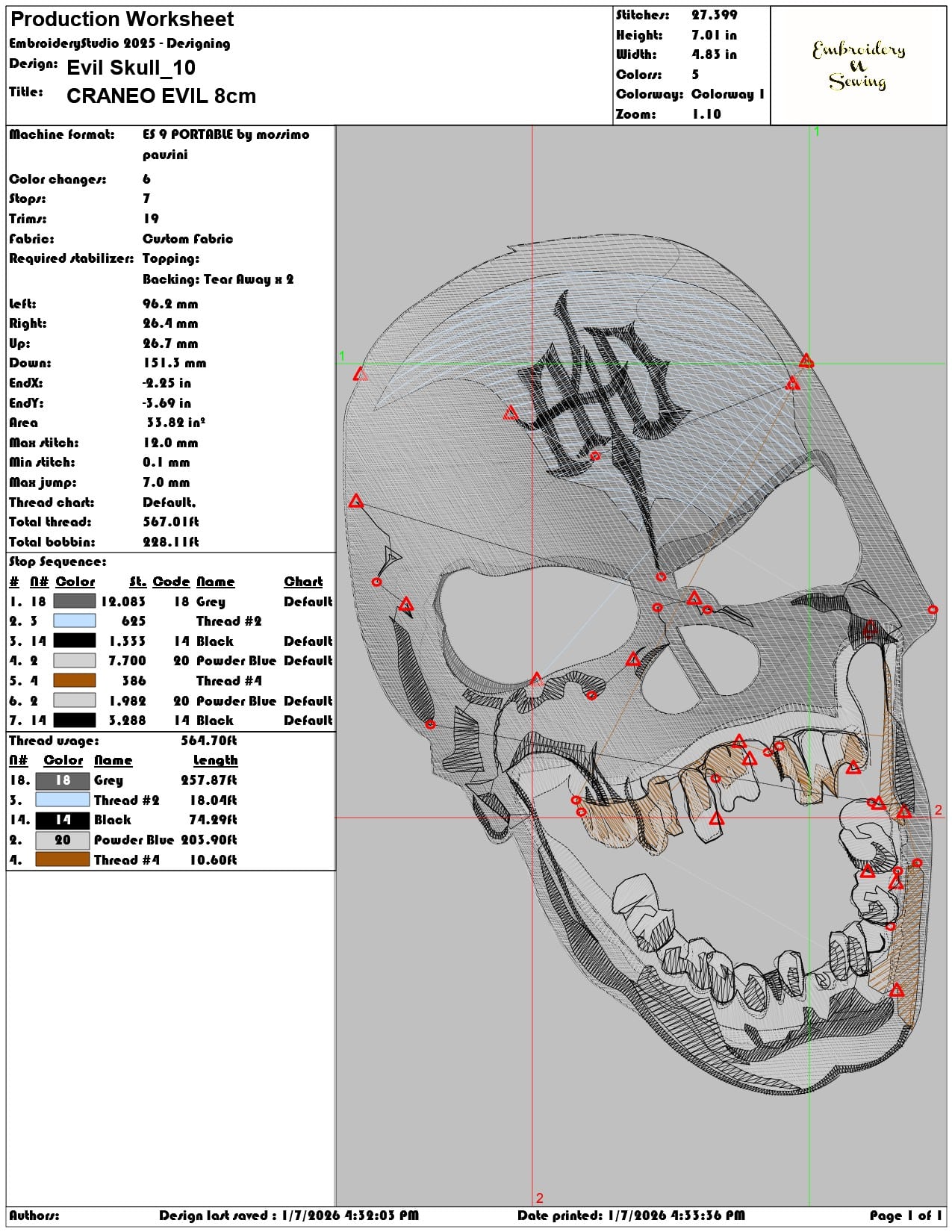
Task: Click the 'Production Worksheet' heading
Action: [122, 19]
